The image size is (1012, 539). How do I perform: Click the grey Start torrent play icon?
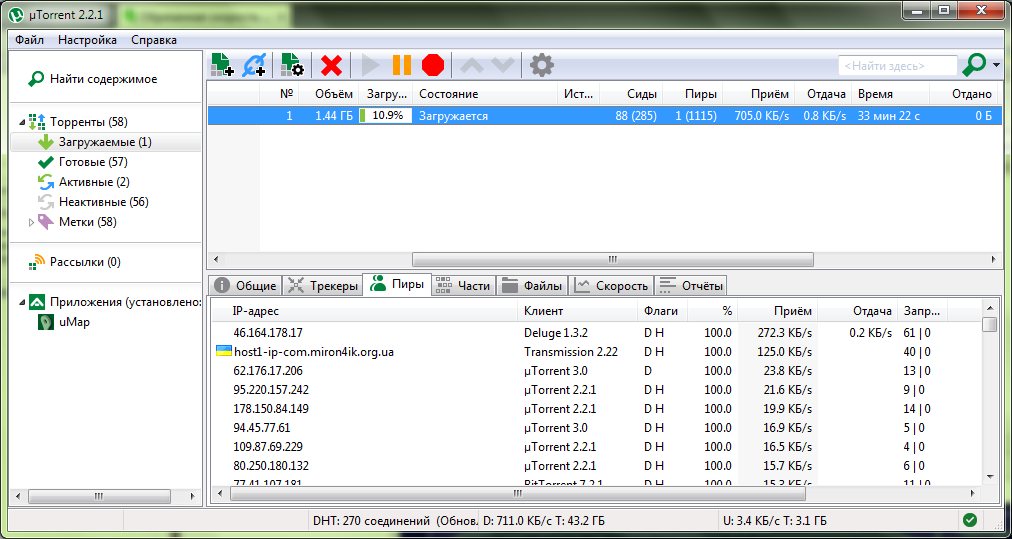coord(370,65)
